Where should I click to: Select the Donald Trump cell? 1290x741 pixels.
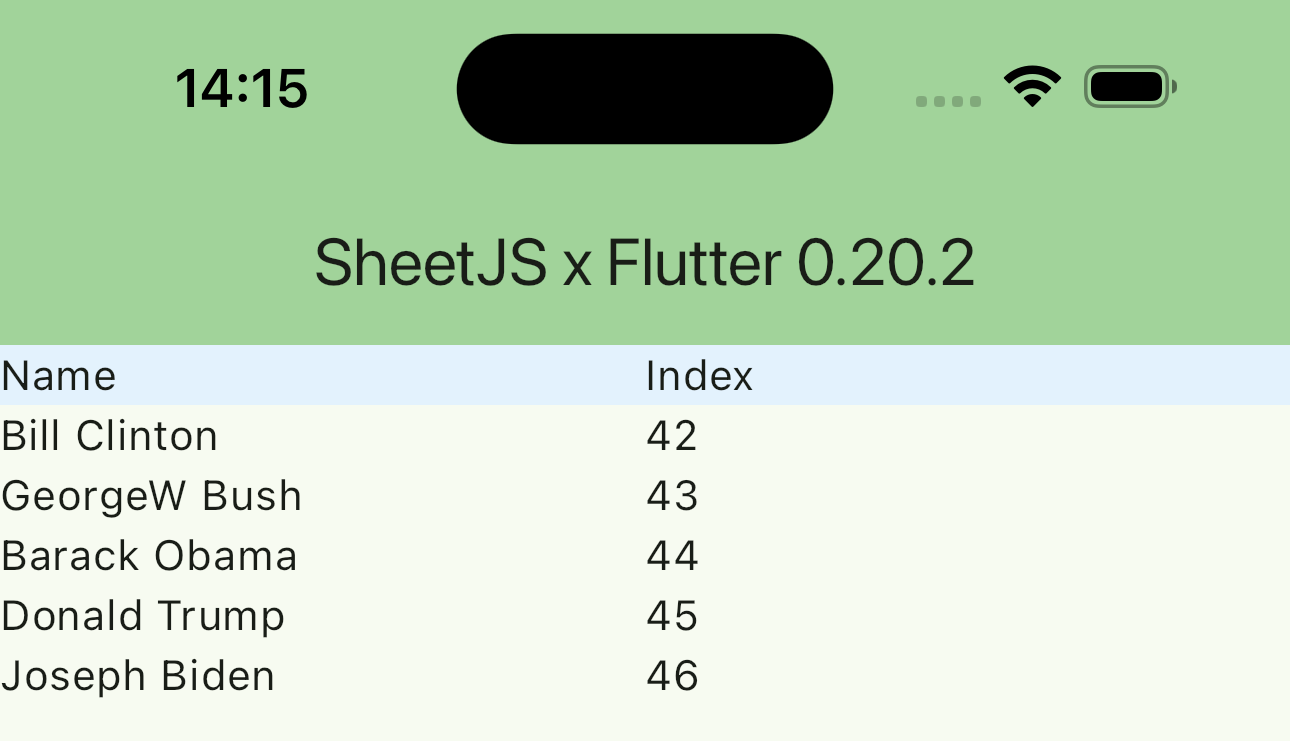pyautogui.click(x=143, y=616)
